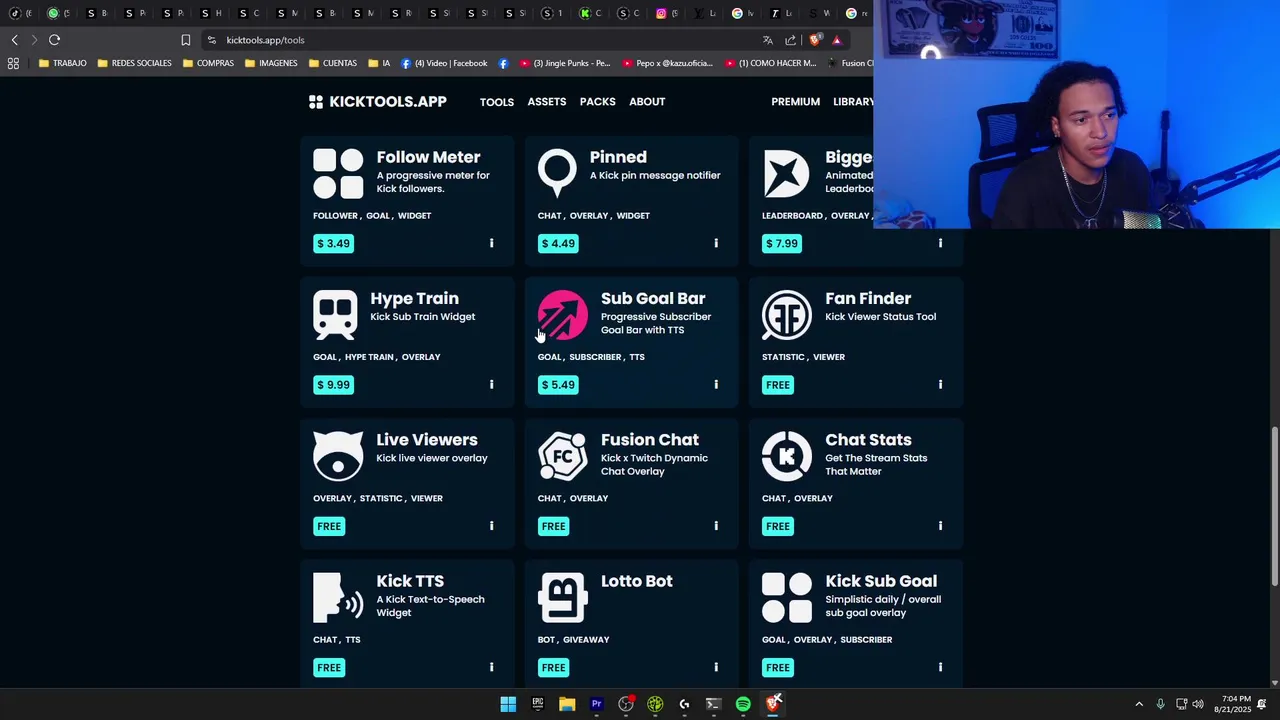Open info icon on the Live Viewers card
1280x720 pixels.
pyautogui.click(x=491, y=525)
